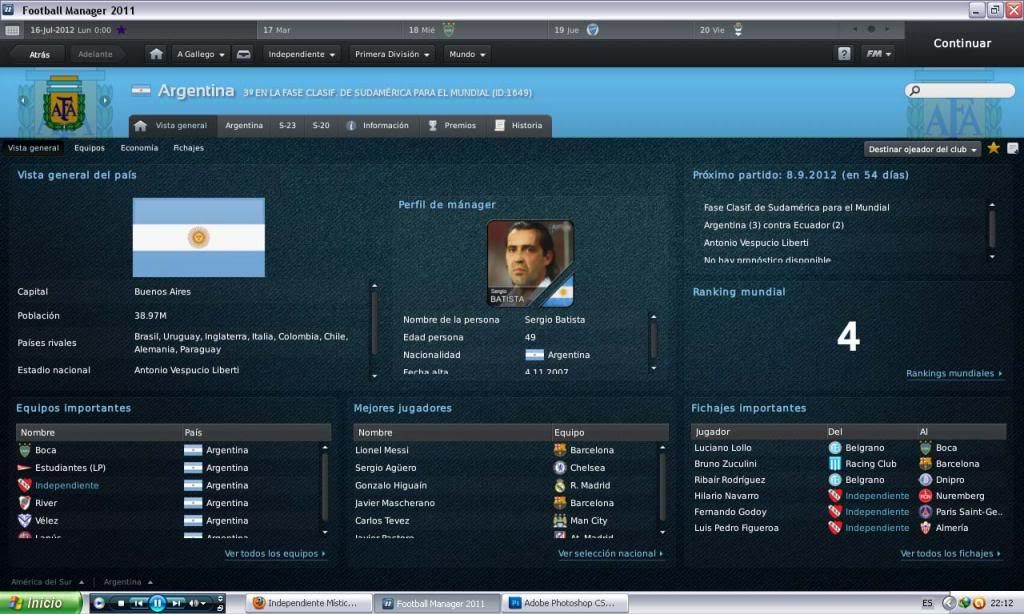Click the purple star next to the date
This screenshot has width=1024, height=614.
121,30
